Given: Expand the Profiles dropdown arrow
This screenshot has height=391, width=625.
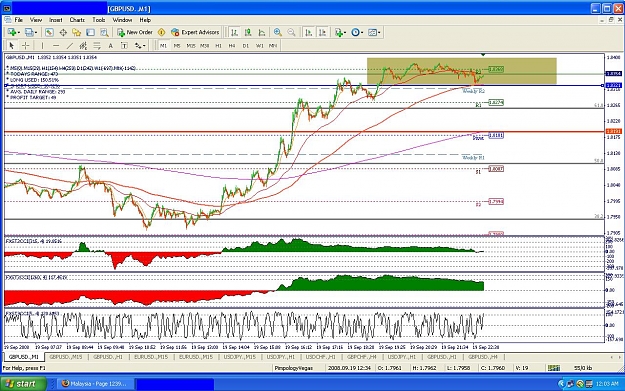Looking at the screenshot, I should click(36, 33).
